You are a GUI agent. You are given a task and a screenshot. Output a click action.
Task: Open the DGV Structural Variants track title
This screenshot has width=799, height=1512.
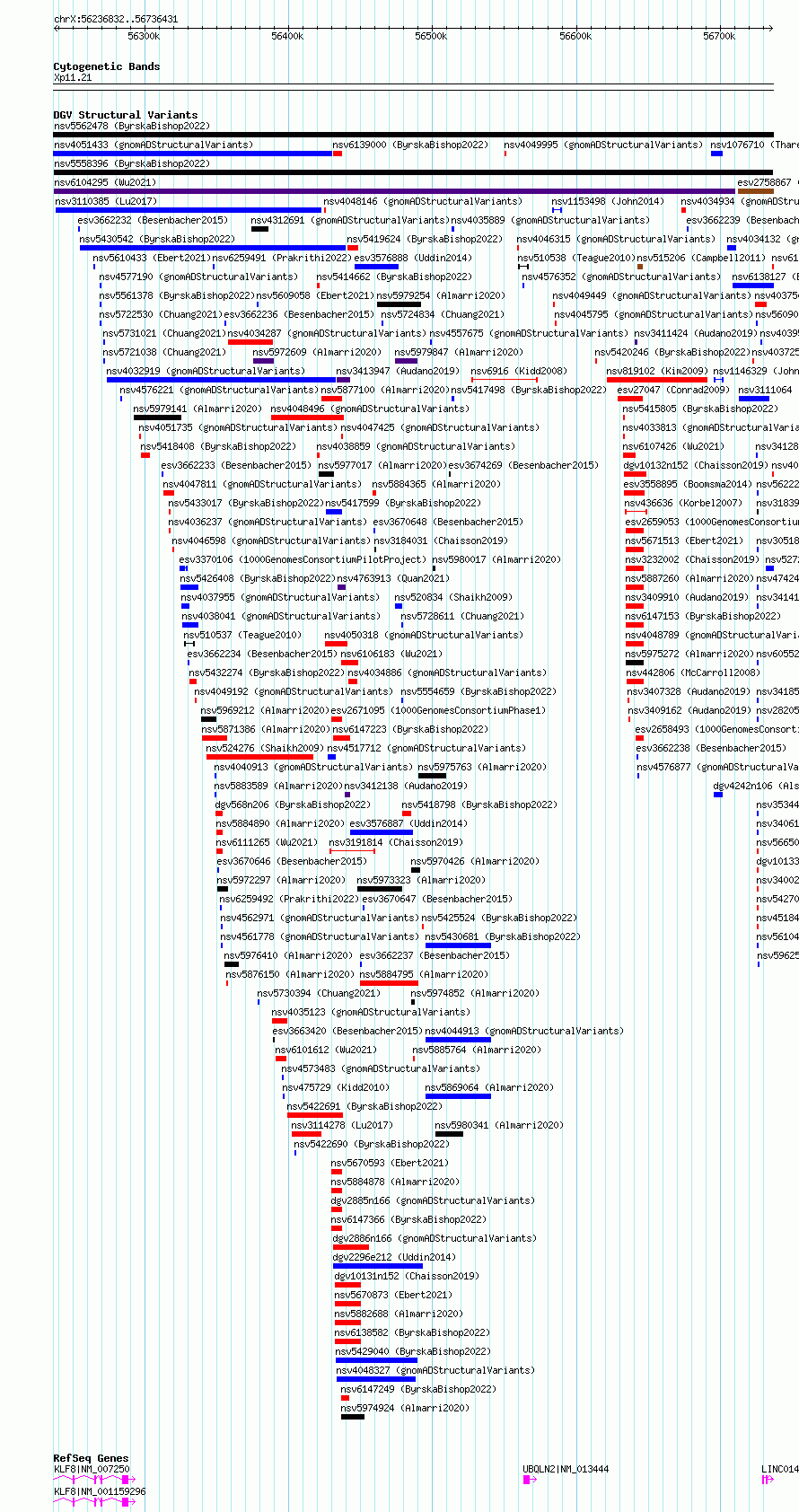(x=112, y=115)
